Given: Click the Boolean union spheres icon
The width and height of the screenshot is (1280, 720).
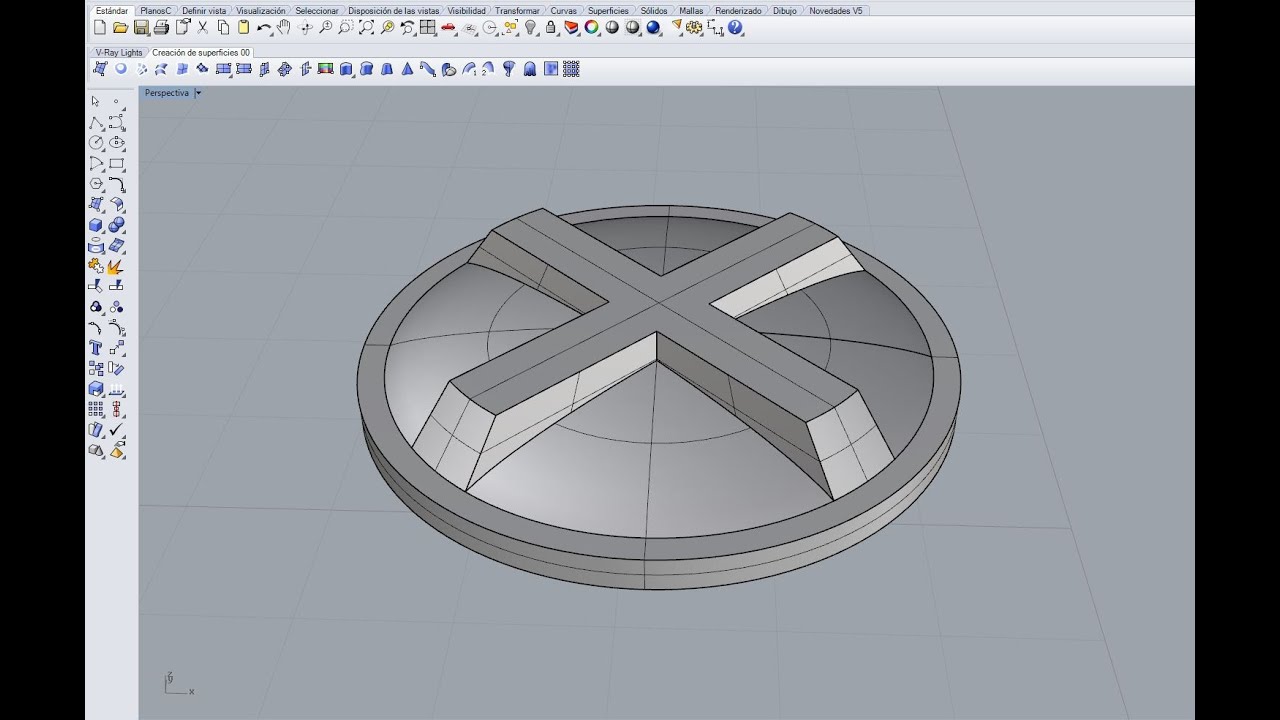Looking at the screenshot, I should [117, 225].
